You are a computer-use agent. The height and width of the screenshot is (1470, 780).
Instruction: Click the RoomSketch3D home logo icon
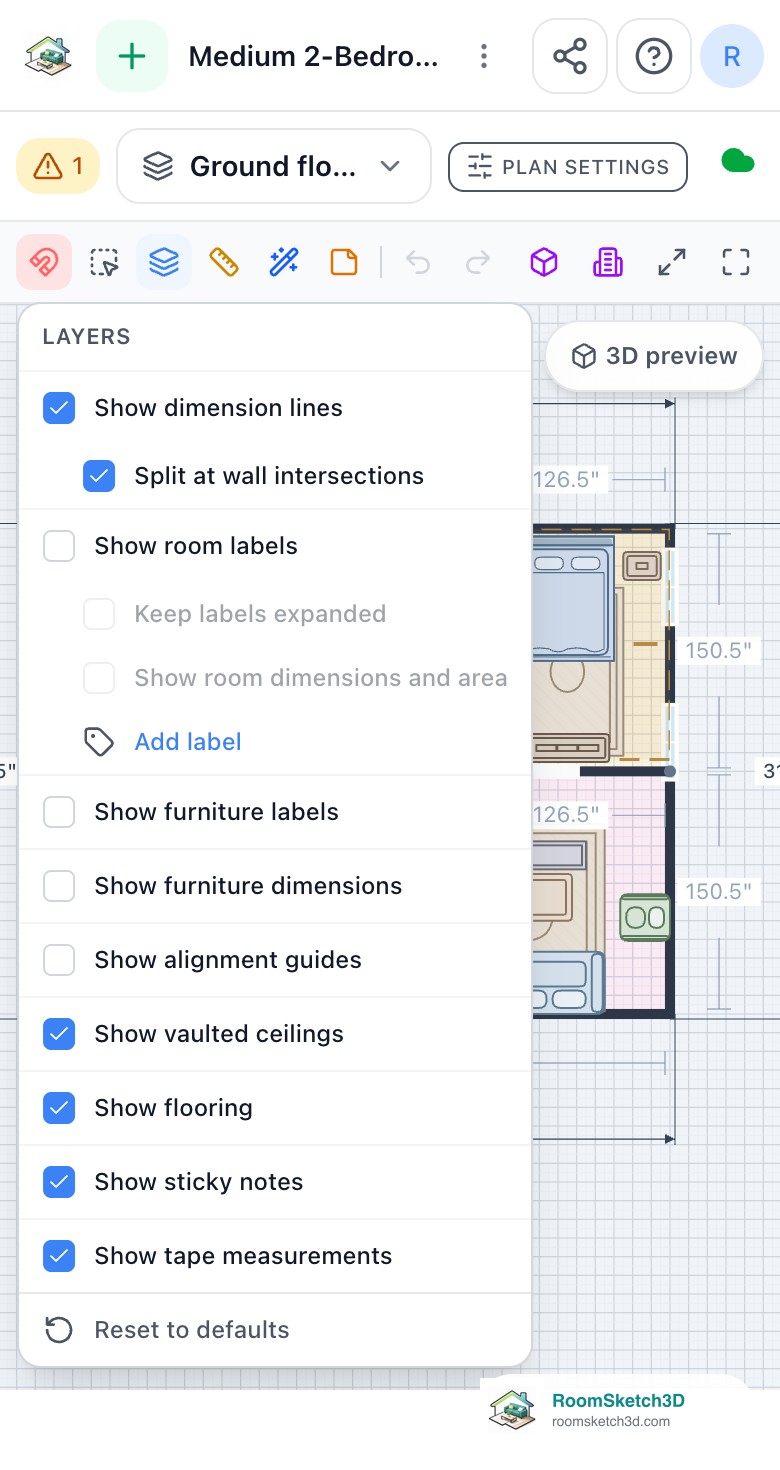click(48, 56)
